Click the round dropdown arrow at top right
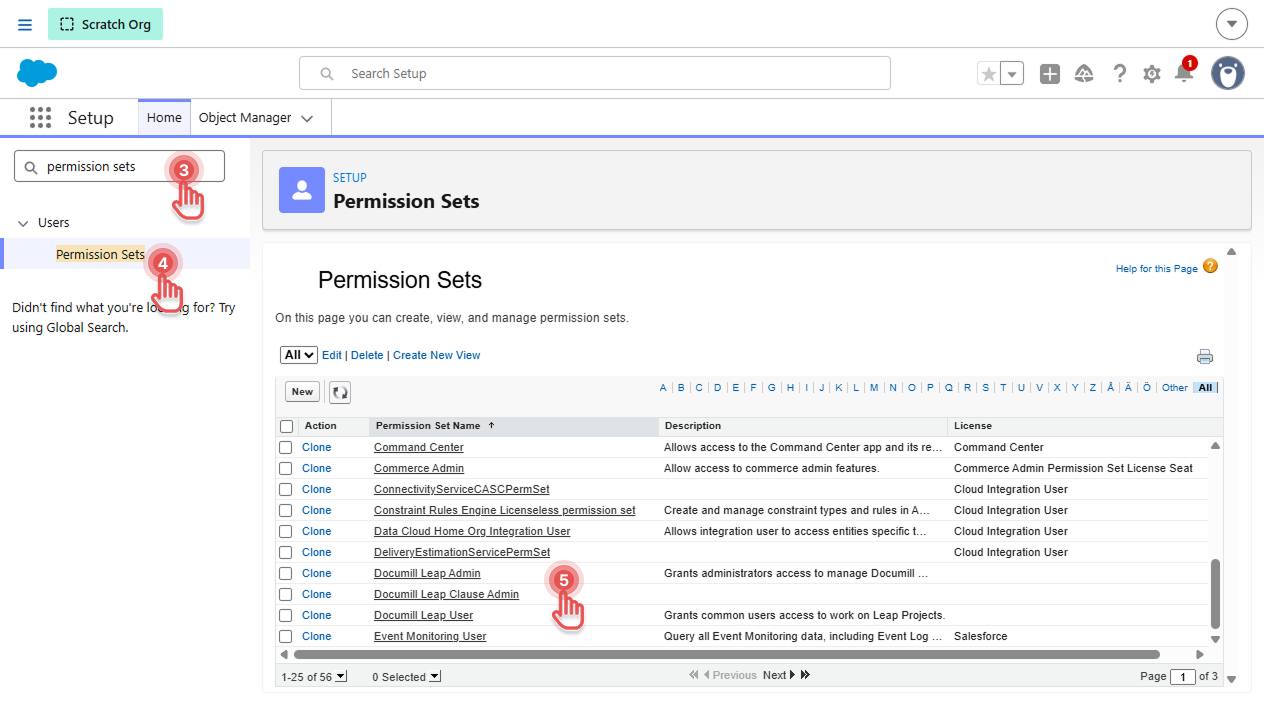 pos(1232,24)
